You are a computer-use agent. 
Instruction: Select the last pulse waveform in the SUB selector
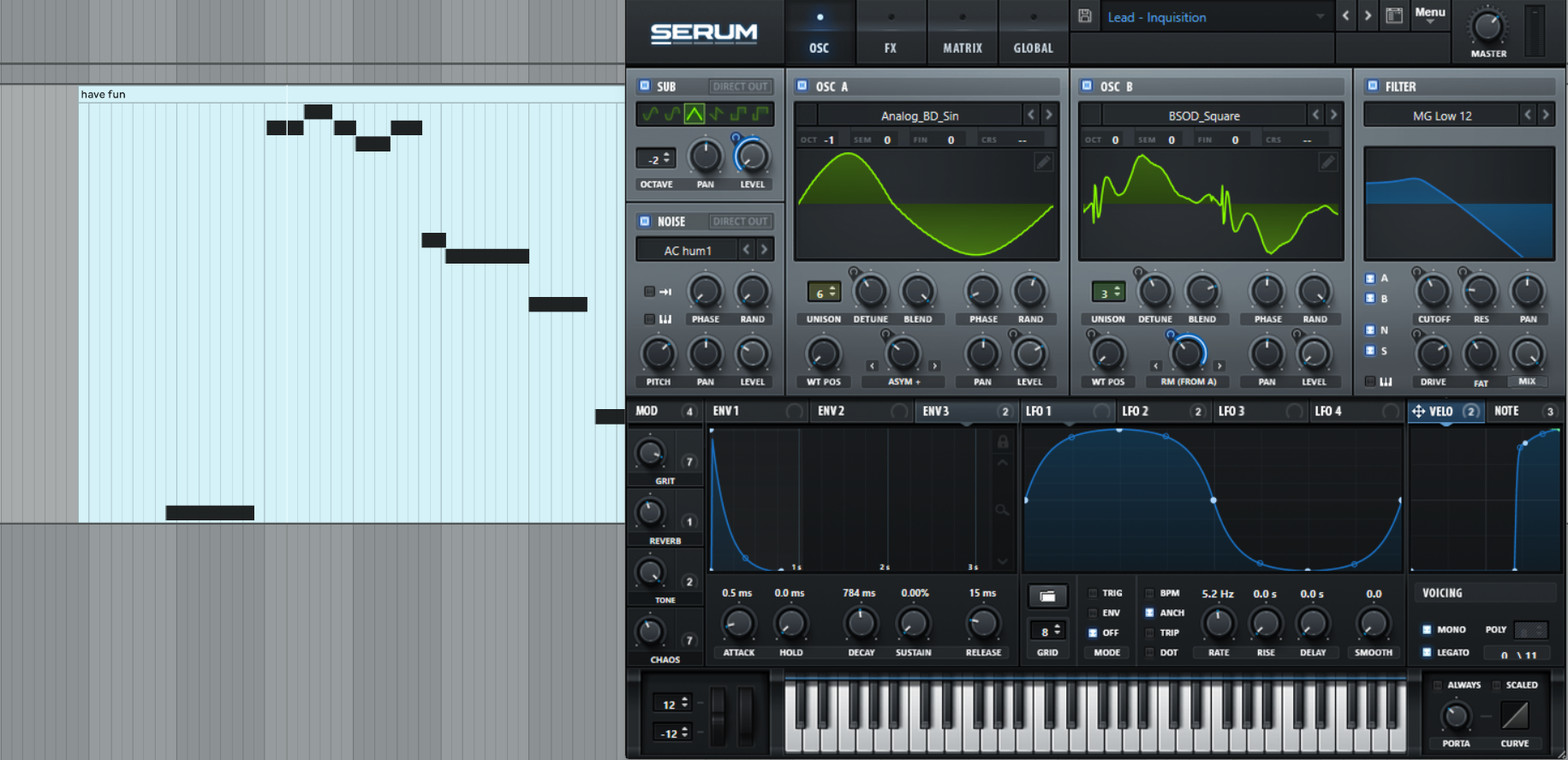pyautogui.click(x=760, y=114)
